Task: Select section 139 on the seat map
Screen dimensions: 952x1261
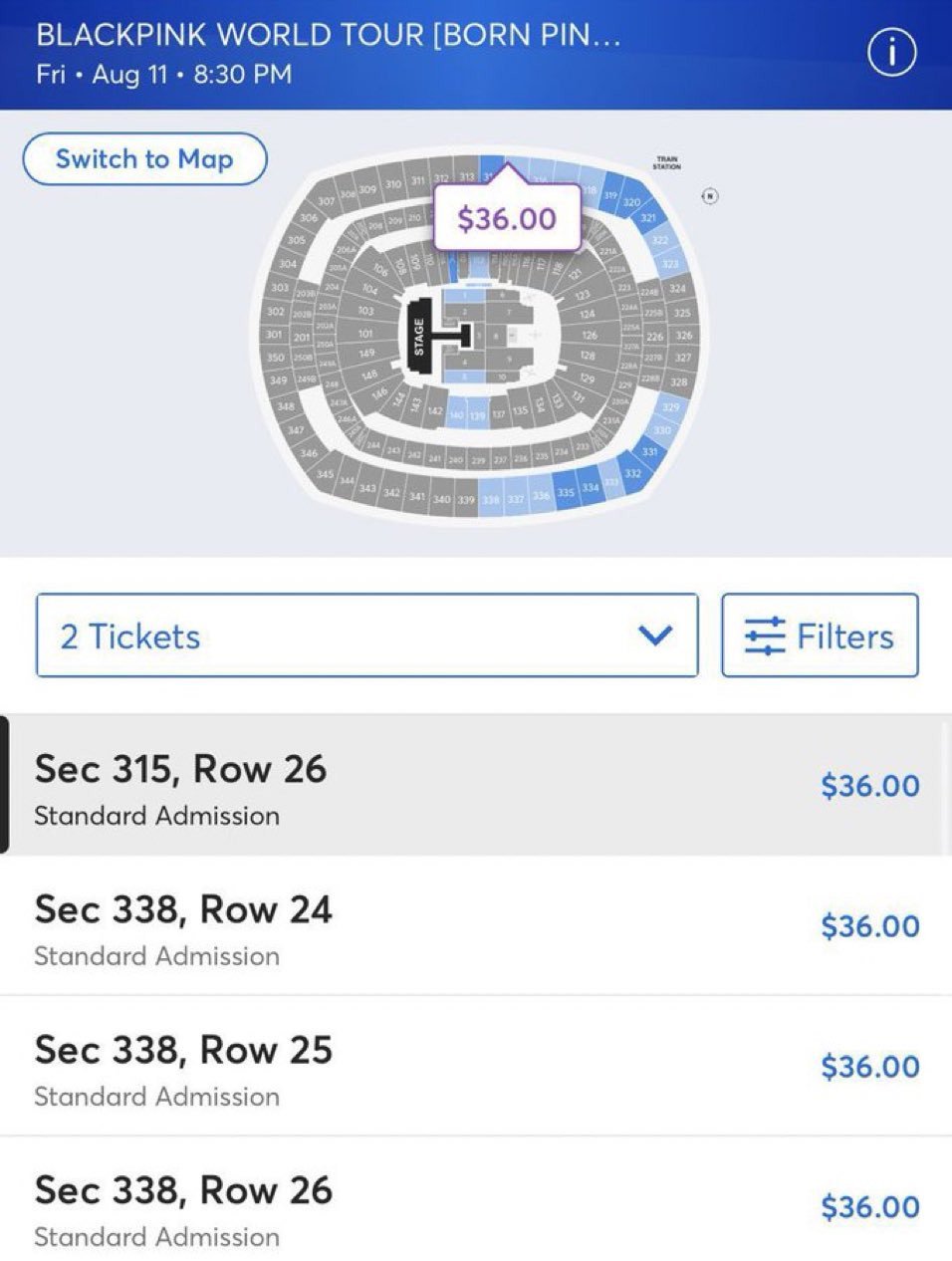Action: tap(477, 413)
